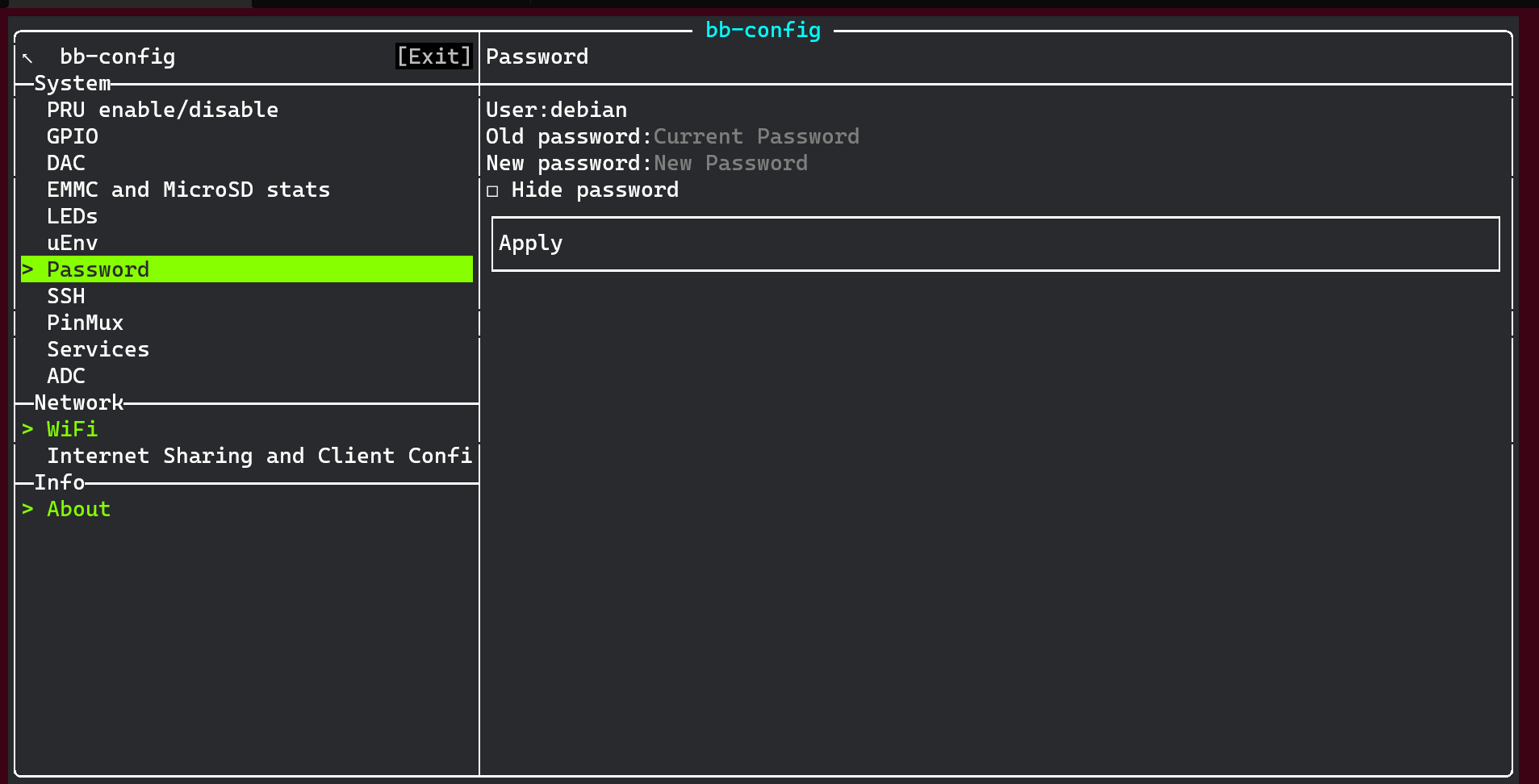This screenshot has width=1539, height=784.
Task: Open the About page under Info
Action: tap(77, 509)
